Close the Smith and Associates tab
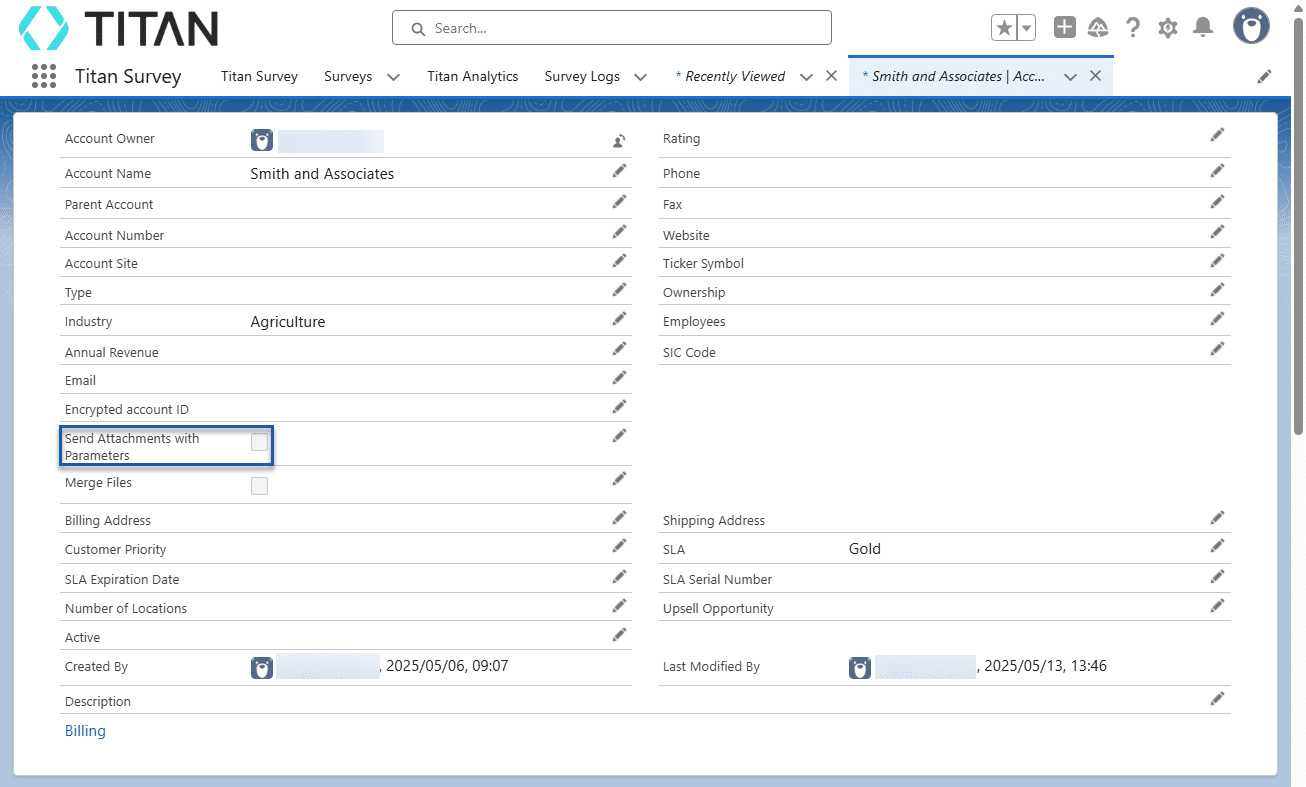The width and height of the screenshot is (1306, 787). [x=1095, y=76]
